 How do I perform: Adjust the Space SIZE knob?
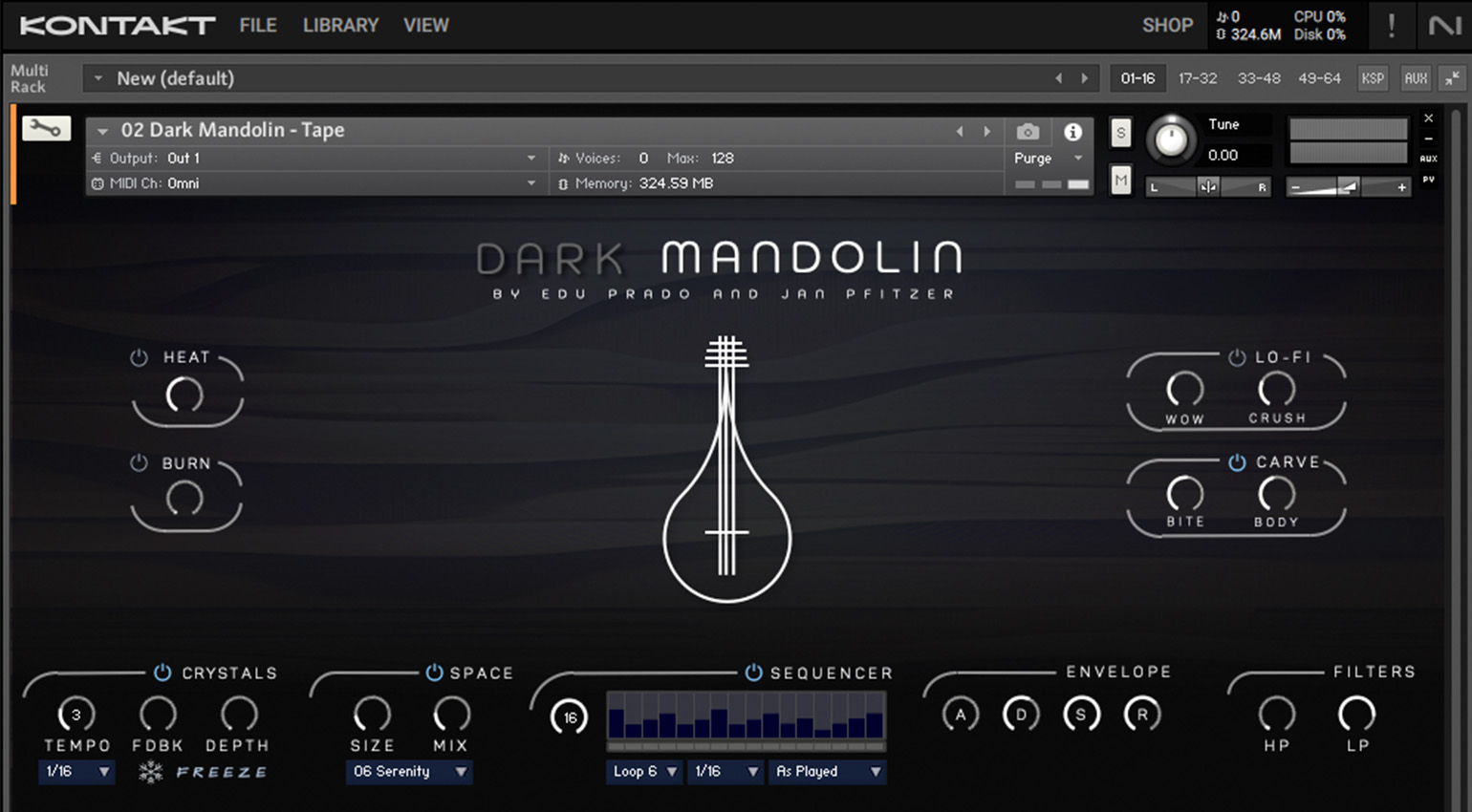point(372,715)
